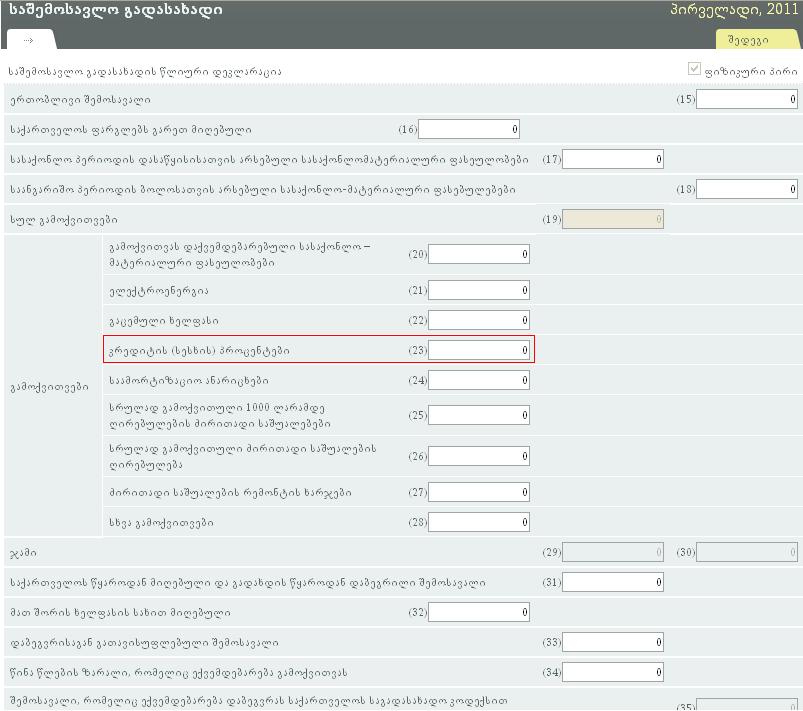Click input field number 16
This screenshot has height=711, width=803.
pos(469,129)
